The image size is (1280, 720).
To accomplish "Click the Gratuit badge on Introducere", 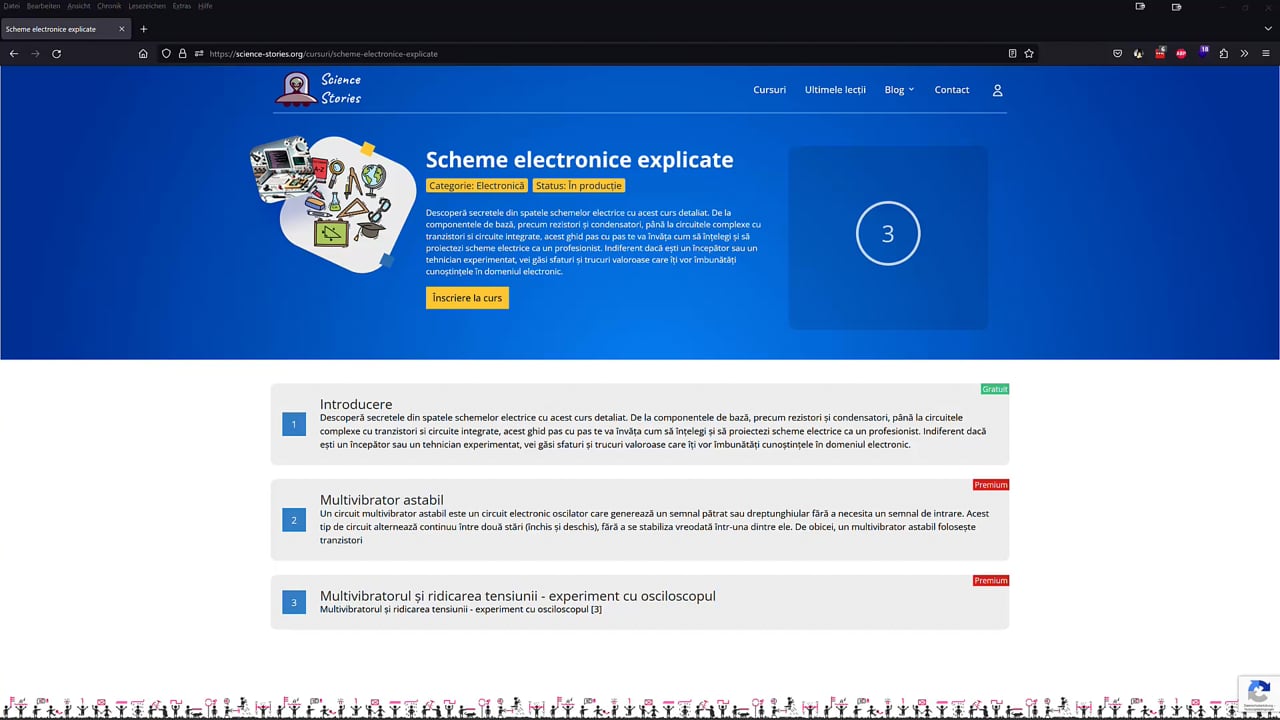I will point(995,389).
